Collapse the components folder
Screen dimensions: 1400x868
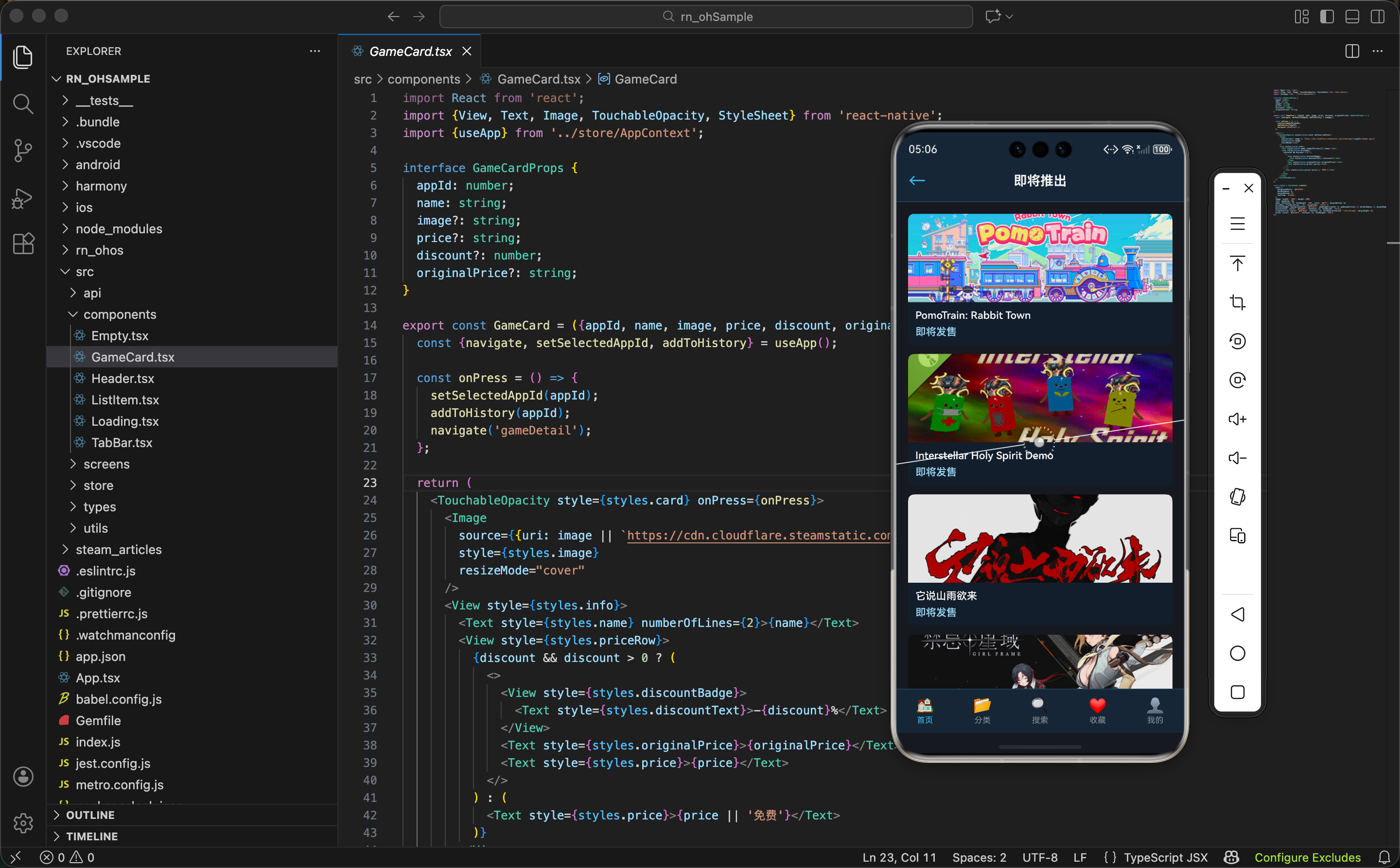[x=120, y=314]
